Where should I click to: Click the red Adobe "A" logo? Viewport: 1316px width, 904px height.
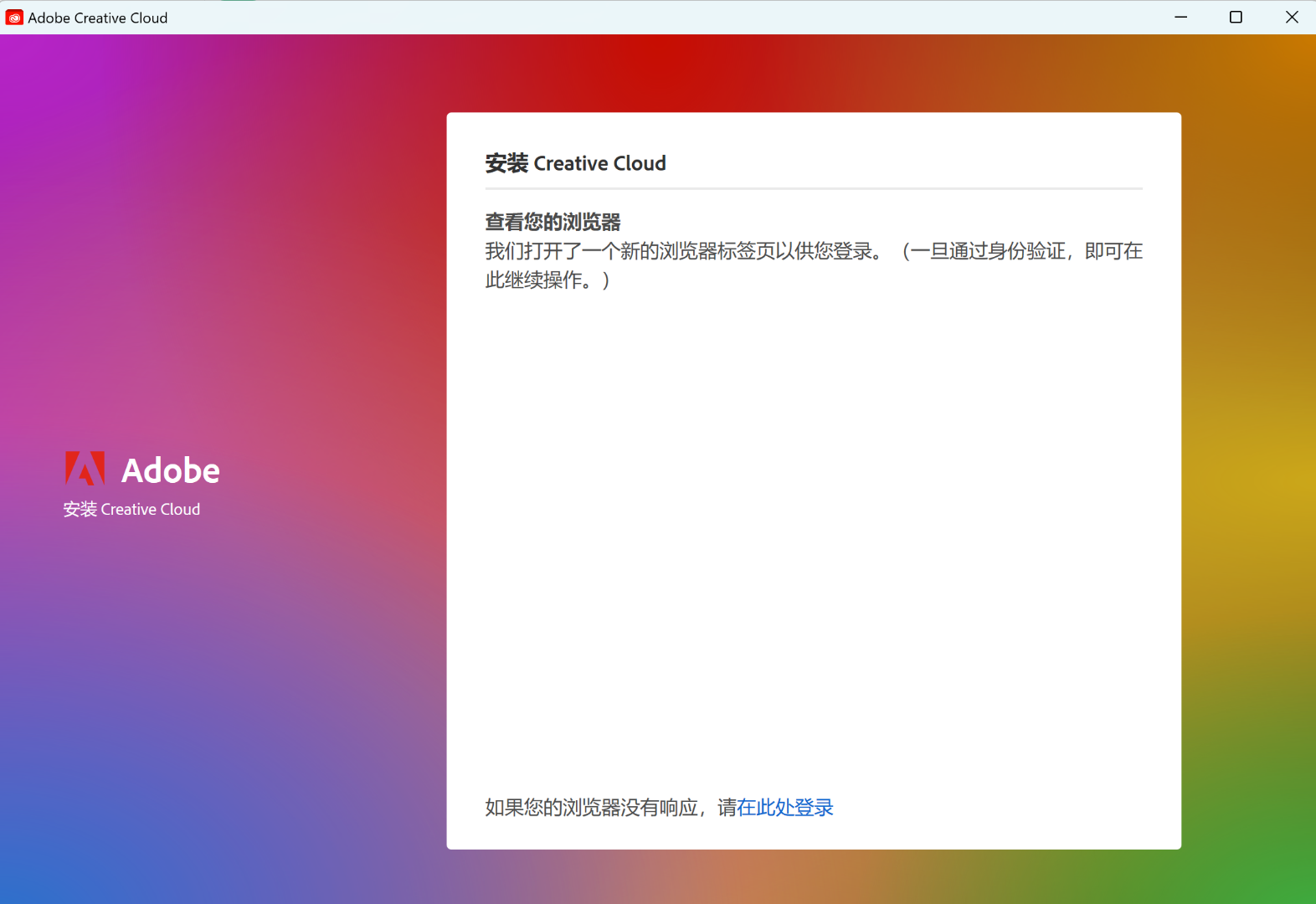85,469
